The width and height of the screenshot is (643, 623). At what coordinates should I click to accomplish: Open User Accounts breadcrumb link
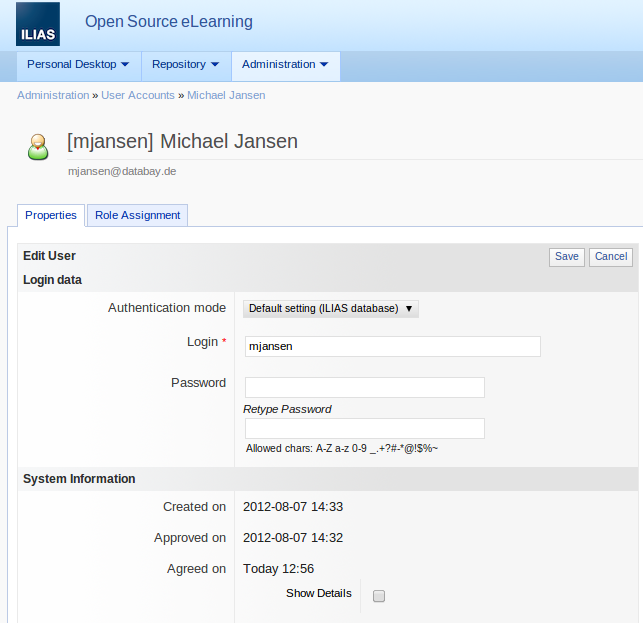[x=138, y=95]
